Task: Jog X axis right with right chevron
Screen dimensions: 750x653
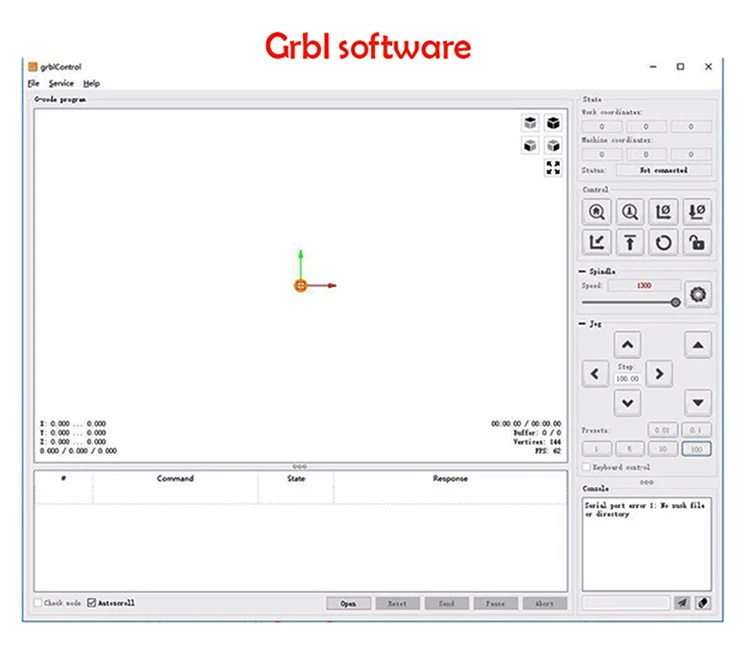Action: tap(659, 374)
